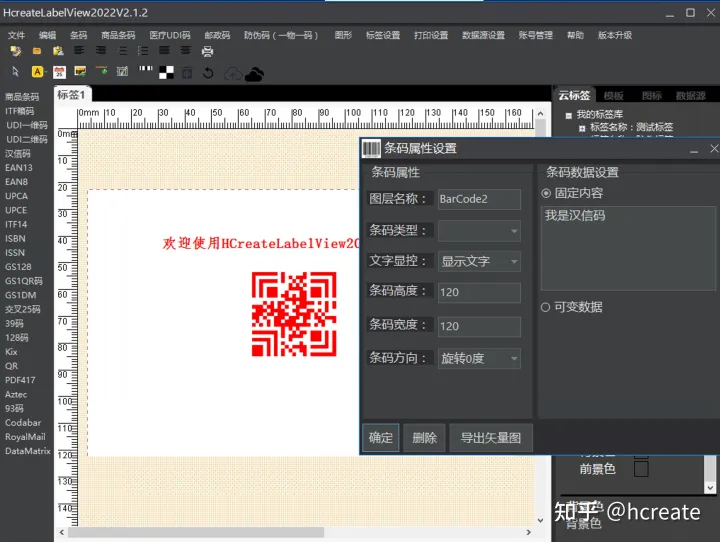Screen dimensions: 720x542
Task: Minimize the 条码属性设置 dialog
Action: [694, 150]
